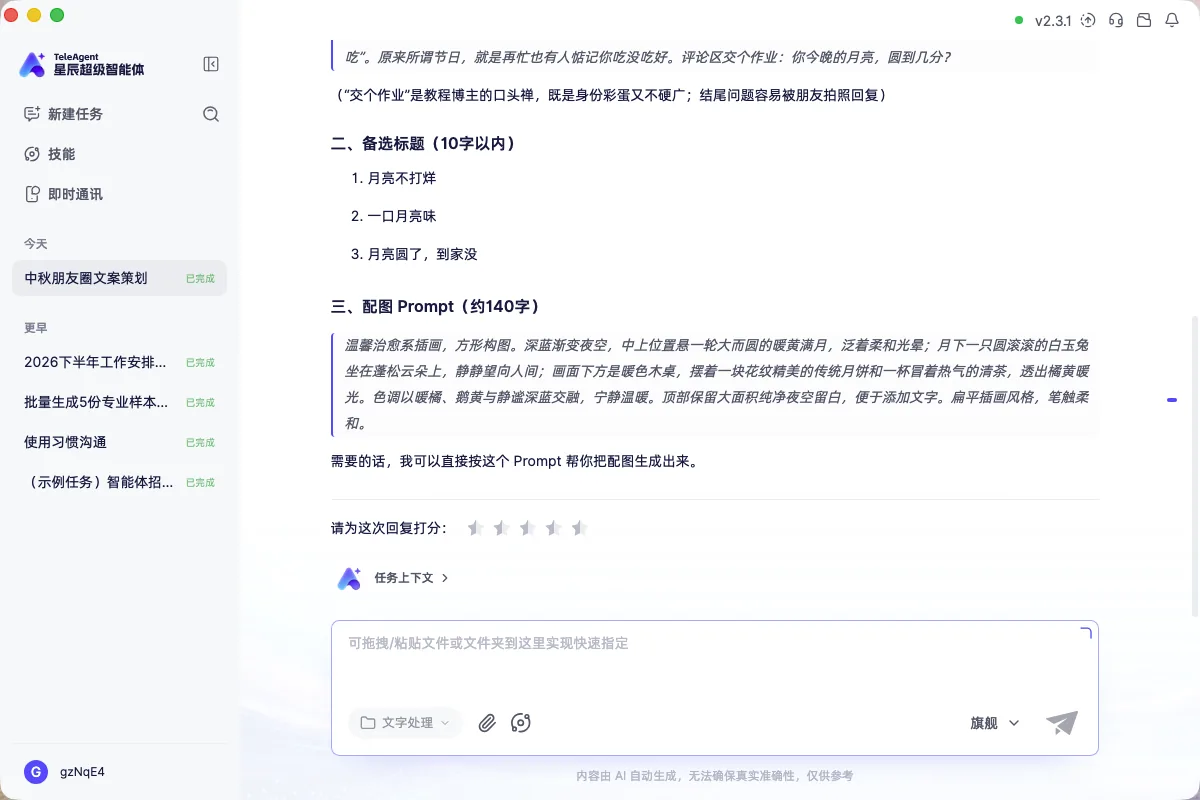Open the 旗舰 model dropdown
The image size is (1200, 800).
(x=995, y=723)
